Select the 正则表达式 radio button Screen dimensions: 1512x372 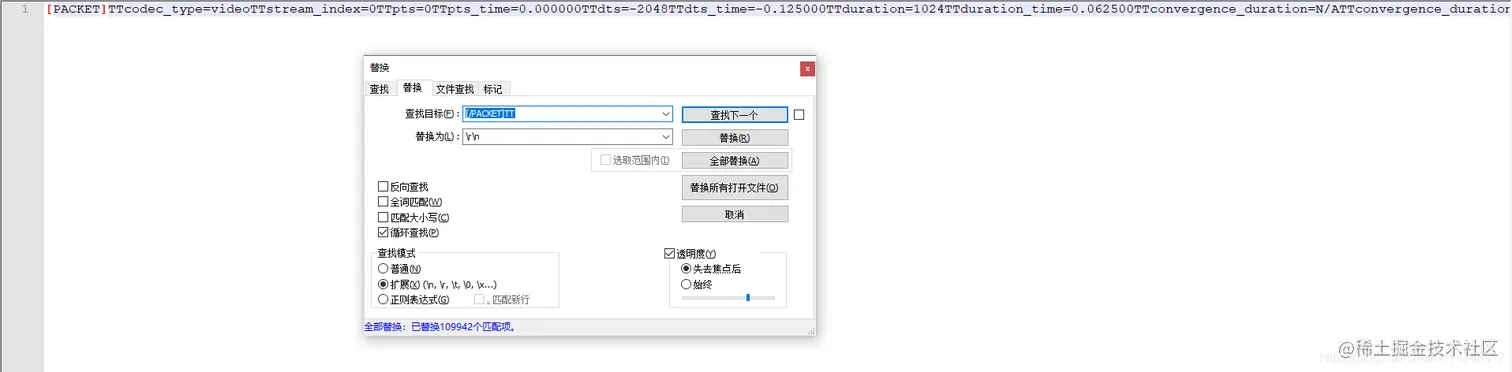point(383,299)
